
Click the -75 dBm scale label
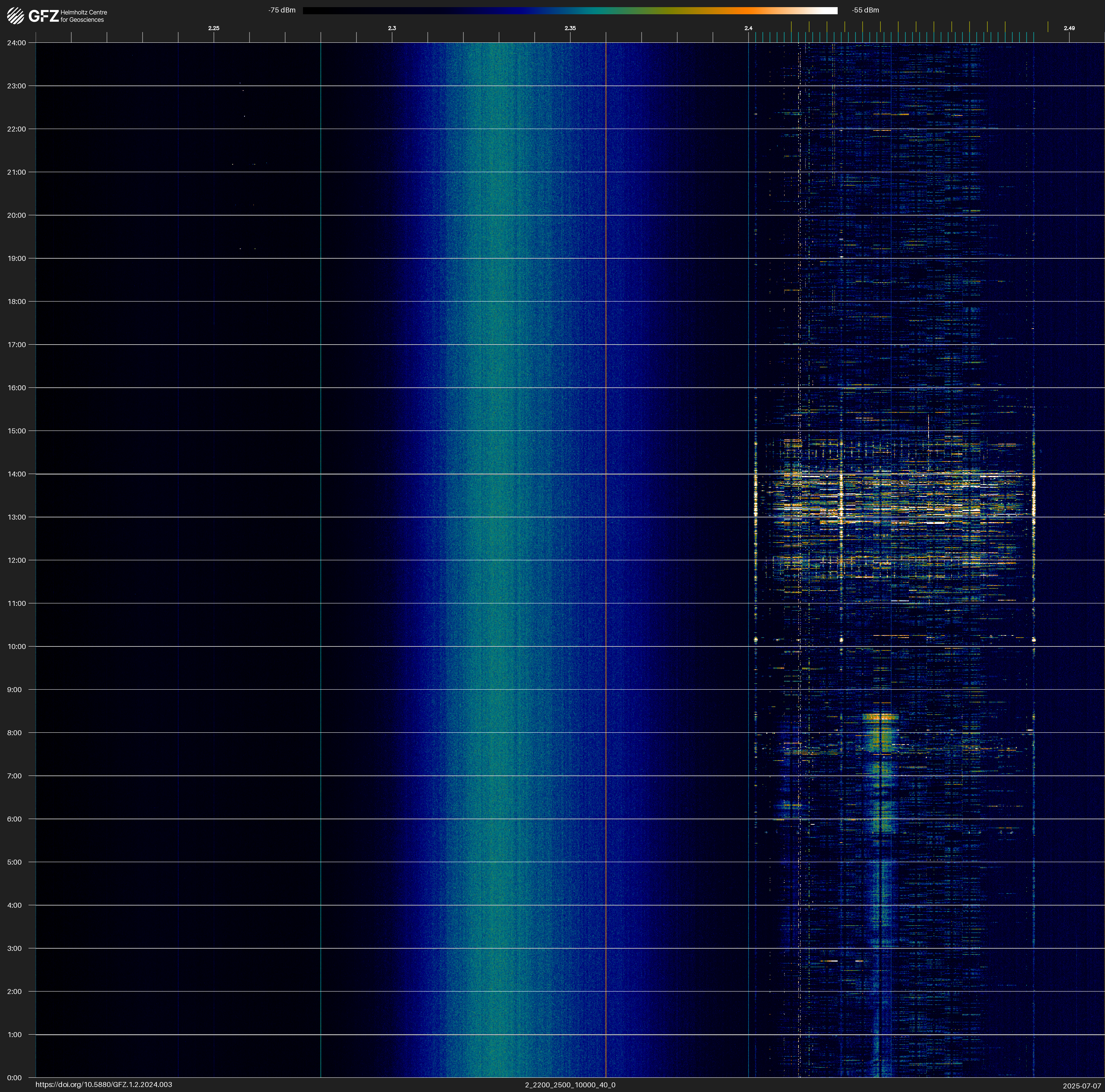click(x=282, y=10)
